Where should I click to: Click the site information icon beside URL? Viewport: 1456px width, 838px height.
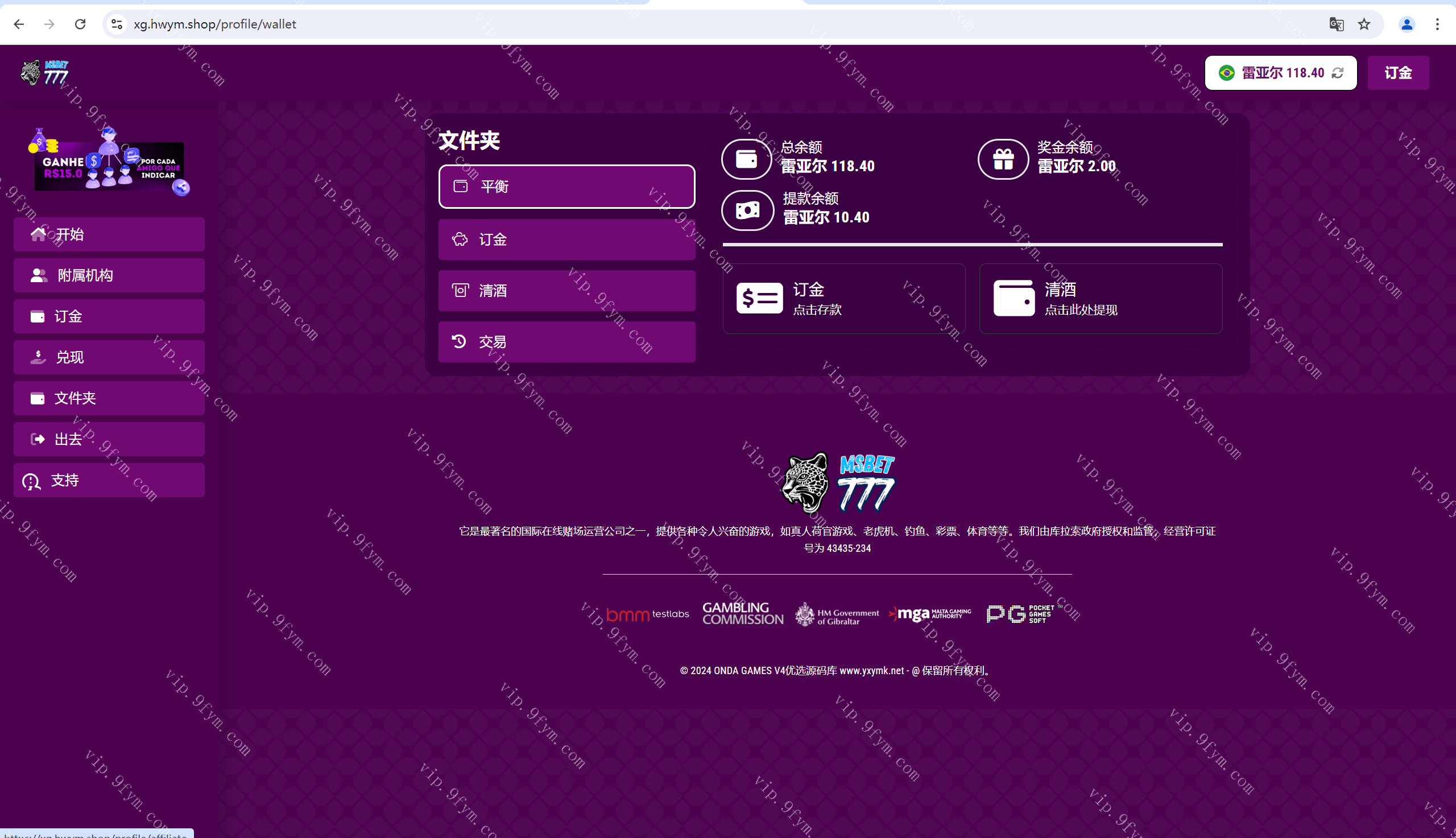[117, 24]
